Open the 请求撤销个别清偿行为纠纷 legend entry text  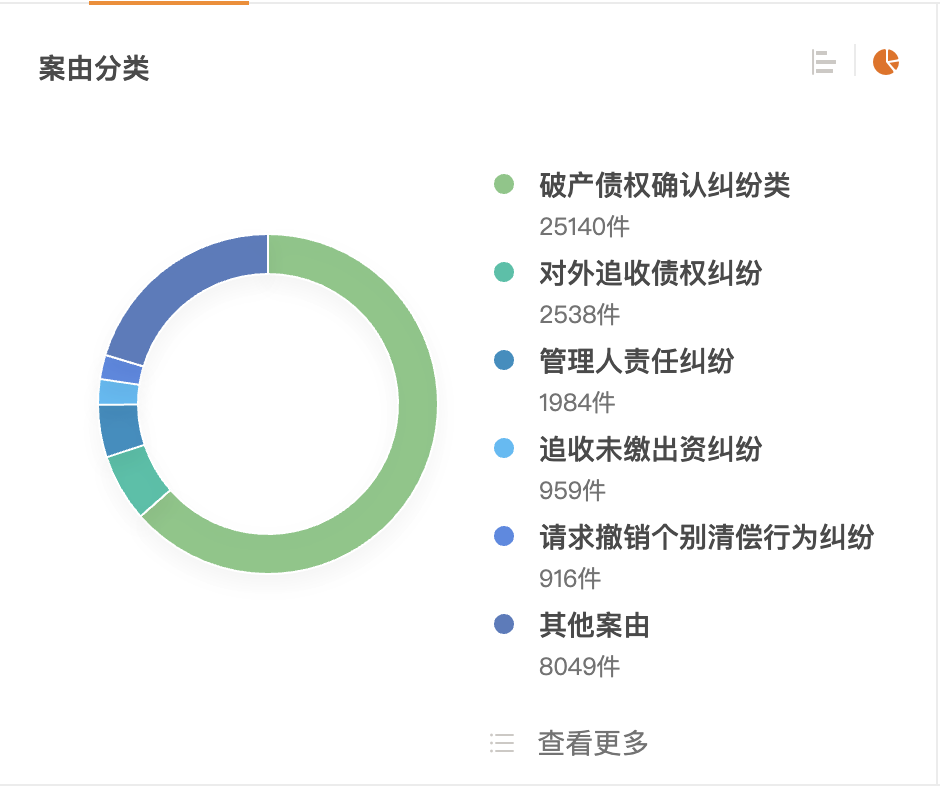[706, 537]
